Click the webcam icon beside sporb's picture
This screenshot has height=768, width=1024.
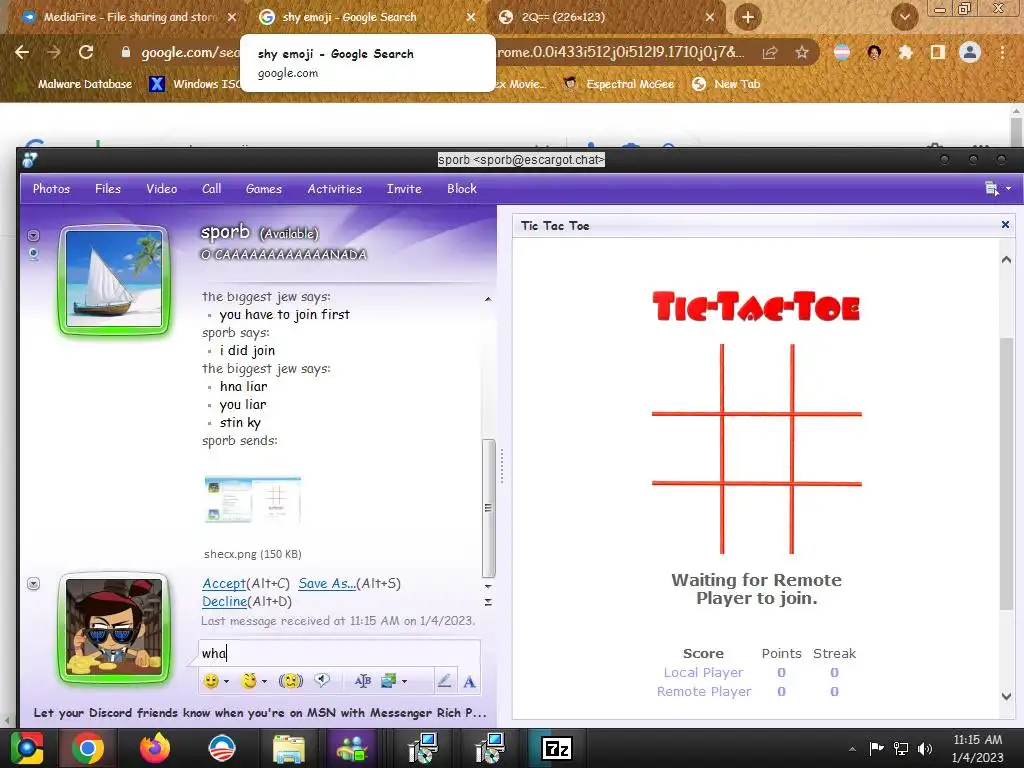[34, 255]
